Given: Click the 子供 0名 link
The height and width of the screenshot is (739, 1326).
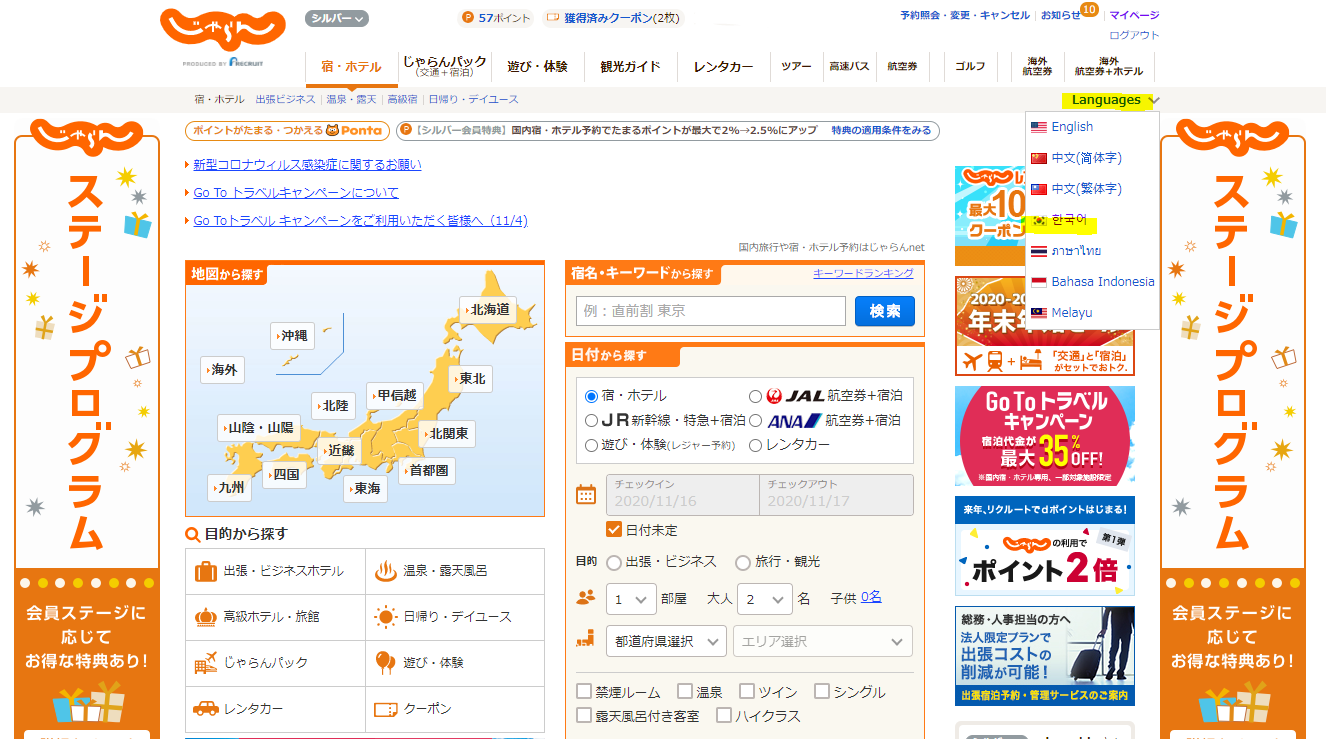Looking at the screenshot, I should coord(871,597).
